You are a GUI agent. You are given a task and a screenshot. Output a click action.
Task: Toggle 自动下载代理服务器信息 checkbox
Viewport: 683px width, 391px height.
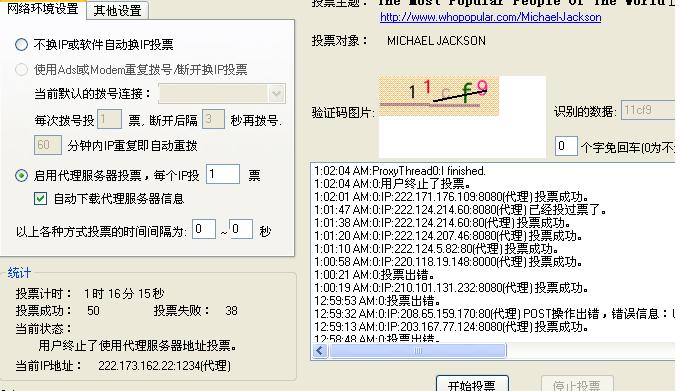click(41, 199)
